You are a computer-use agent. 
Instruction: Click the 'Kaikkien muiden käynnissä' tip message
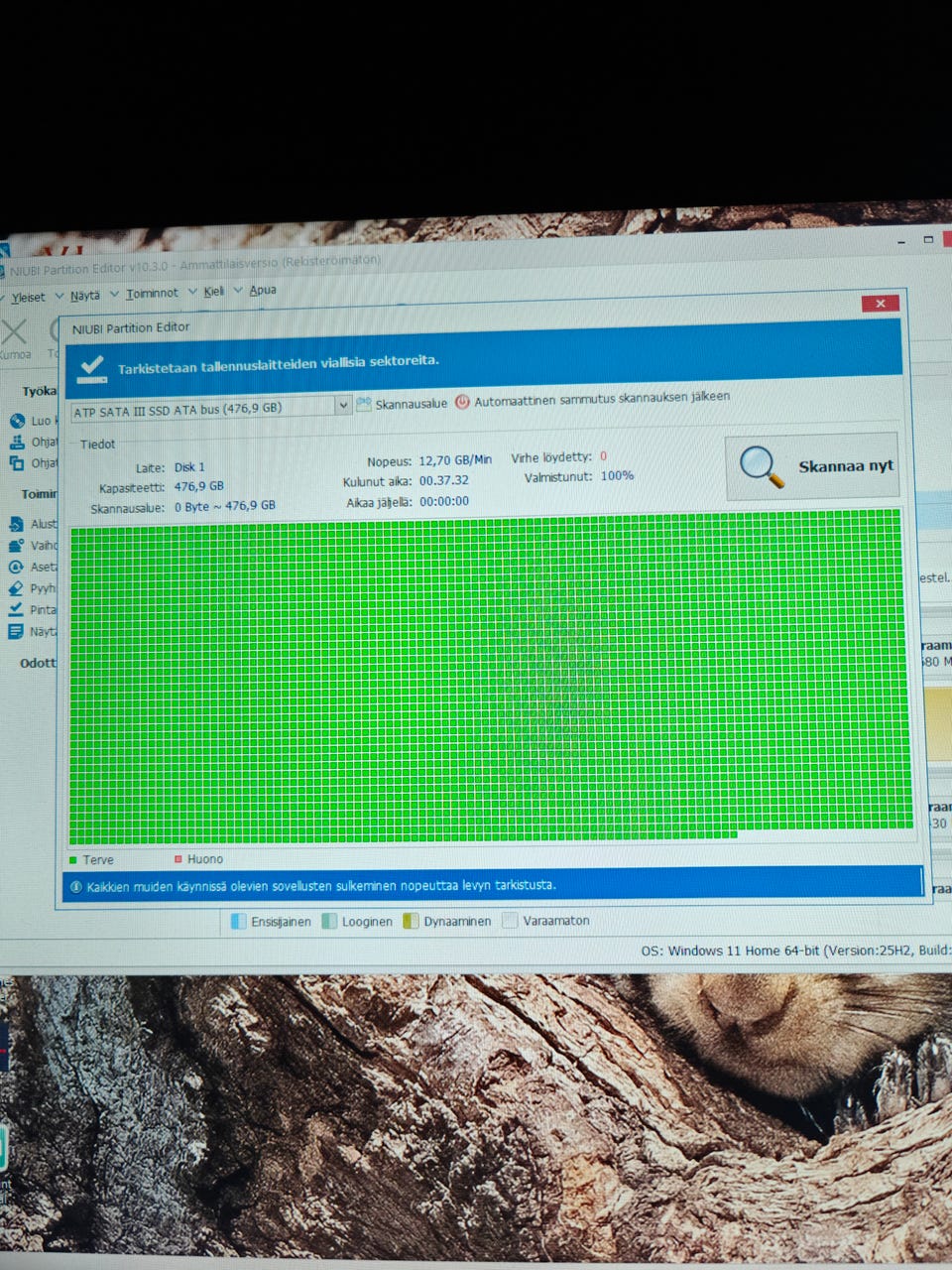321,886
